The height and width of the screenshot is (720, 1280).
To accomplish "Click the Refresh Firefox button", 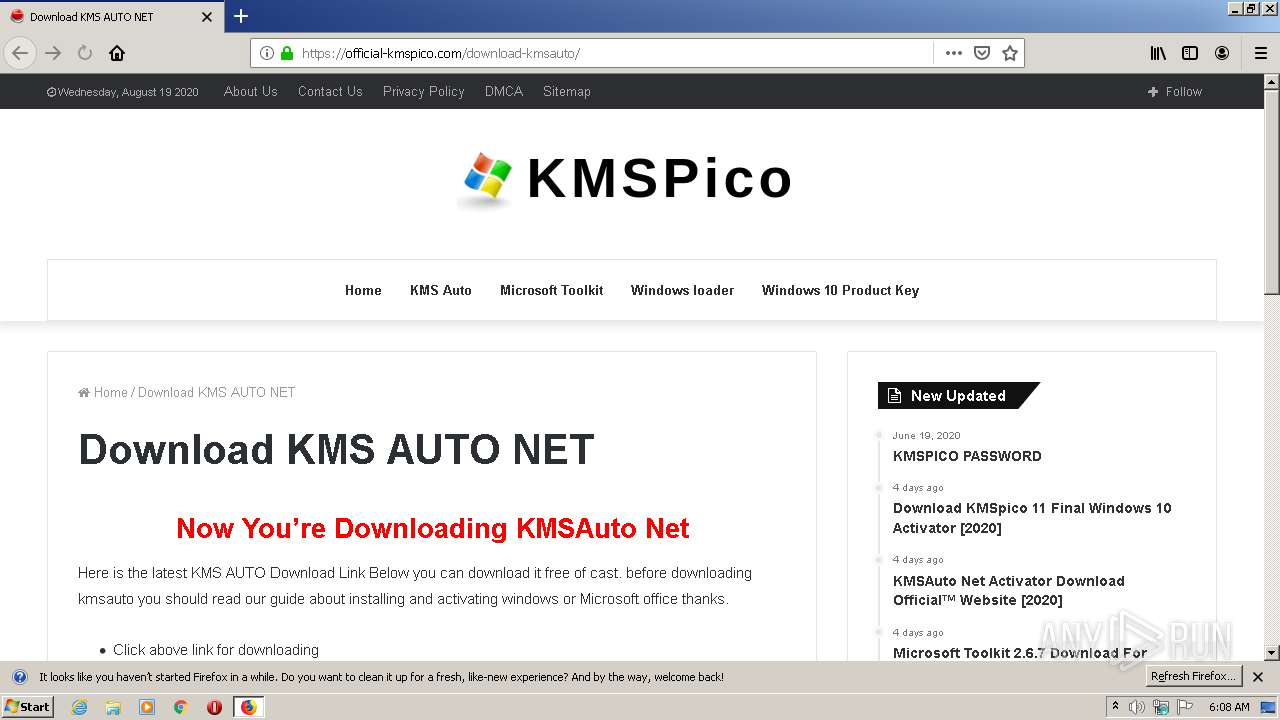I will pos(1193,676).
